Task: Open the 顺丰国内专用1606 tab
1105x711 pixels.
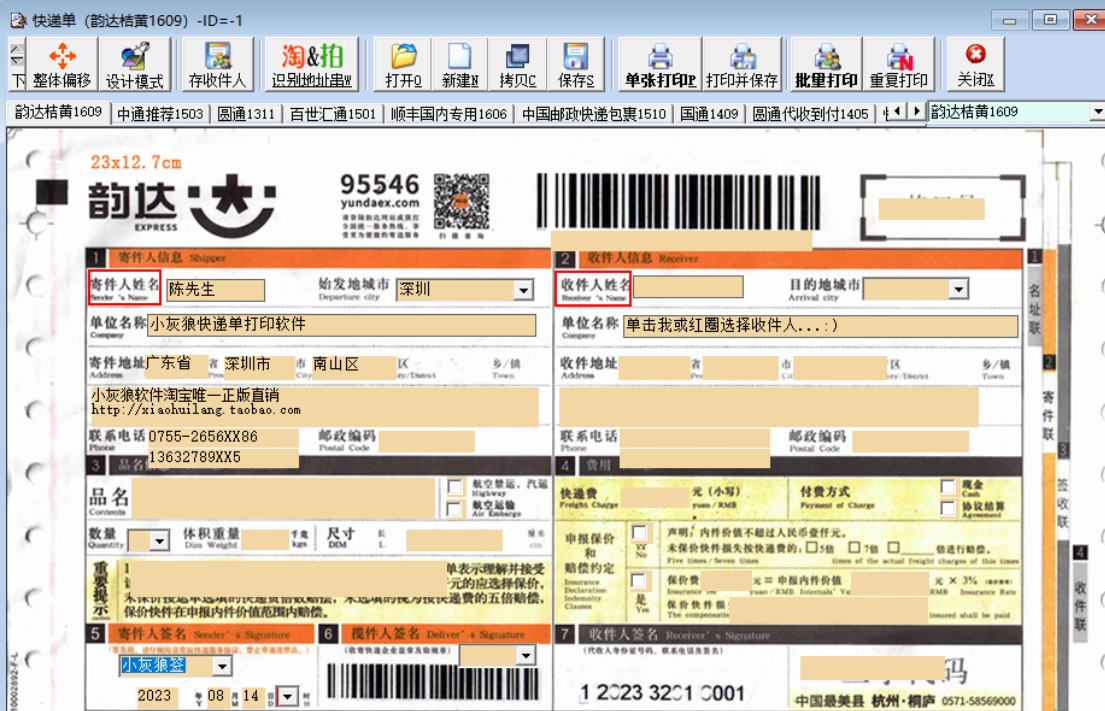Action: (x=449, y=113)
